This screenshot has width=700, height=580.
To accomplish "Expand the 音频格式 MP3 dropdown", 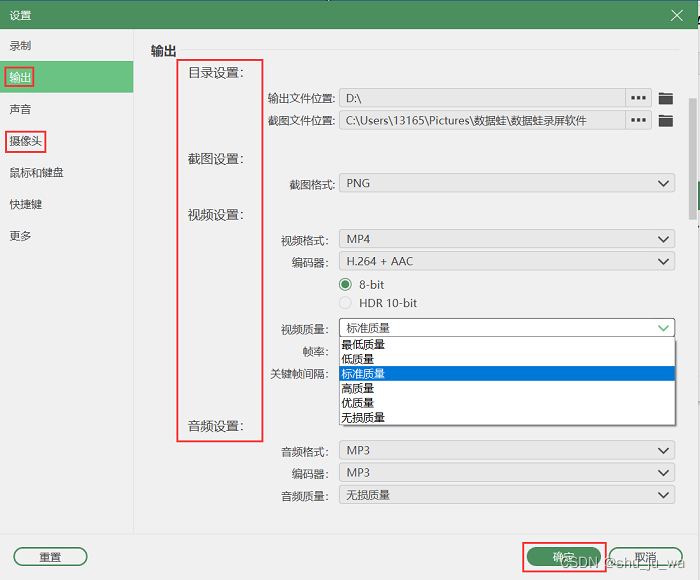I will coord(507,450).
